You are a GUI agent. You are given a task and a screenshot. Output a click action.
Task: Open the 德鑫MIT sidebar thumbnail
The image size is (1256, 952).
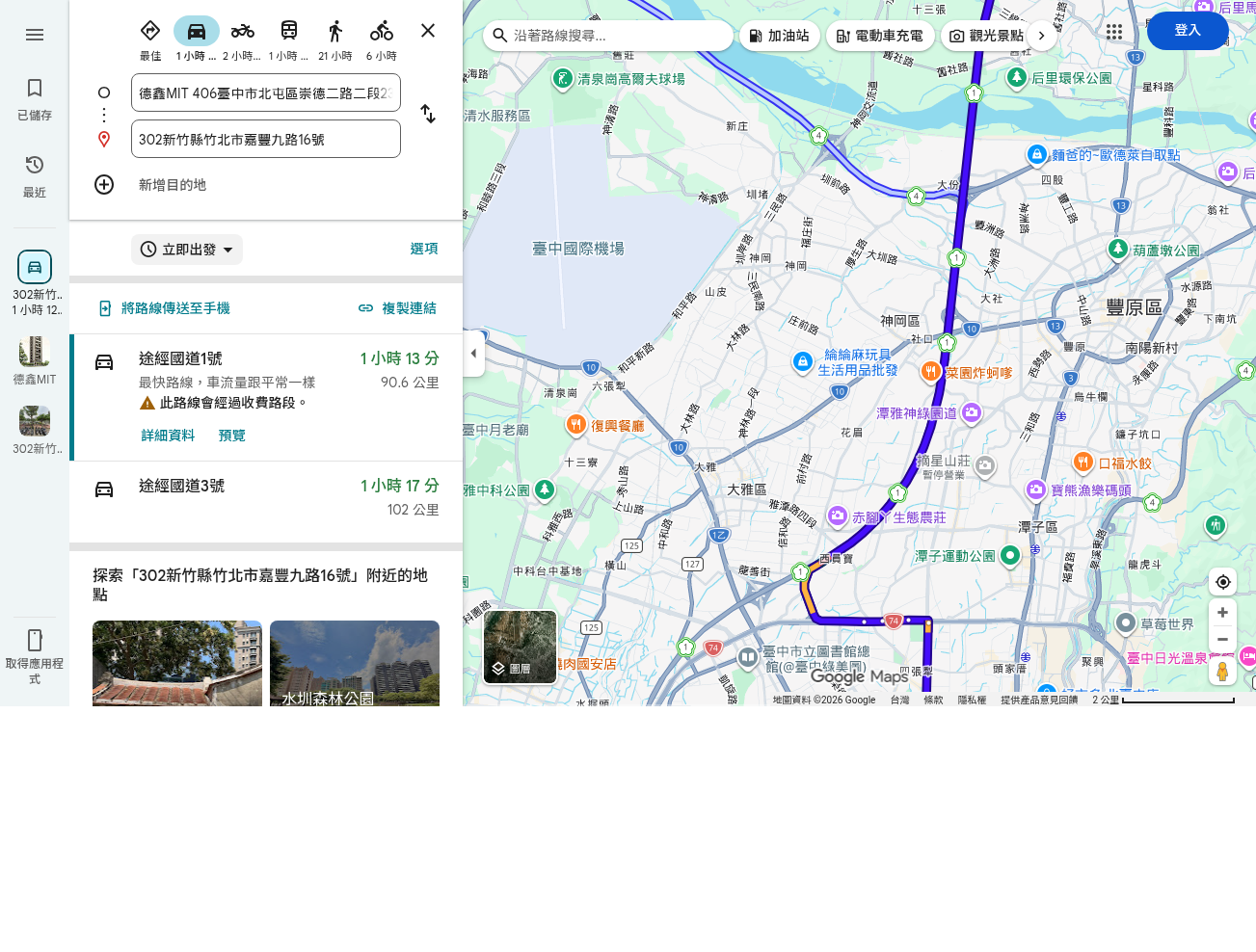[35, 360]
